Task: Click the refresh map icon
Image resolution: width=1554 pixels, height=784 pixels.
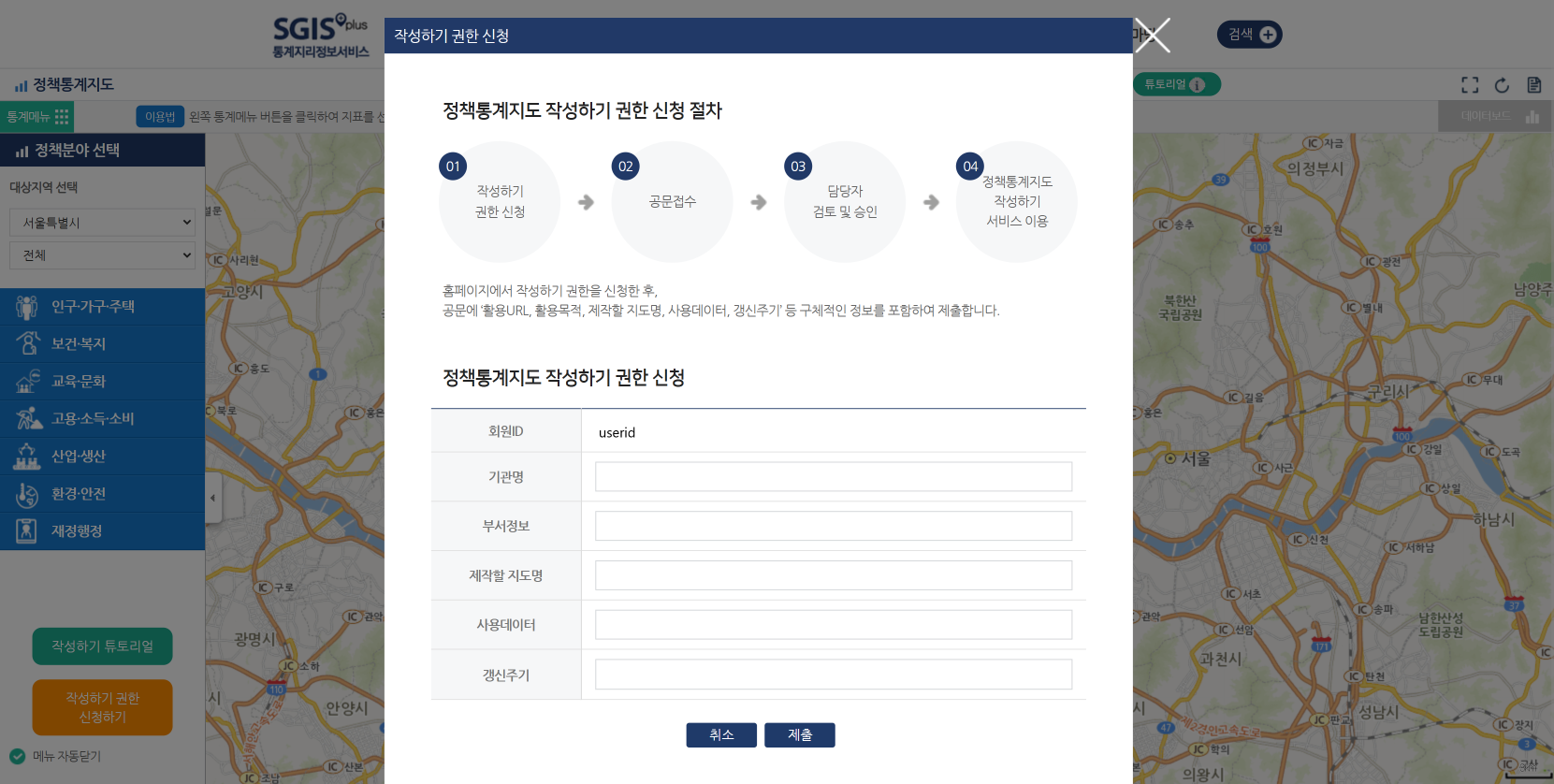Action: 1503,85
